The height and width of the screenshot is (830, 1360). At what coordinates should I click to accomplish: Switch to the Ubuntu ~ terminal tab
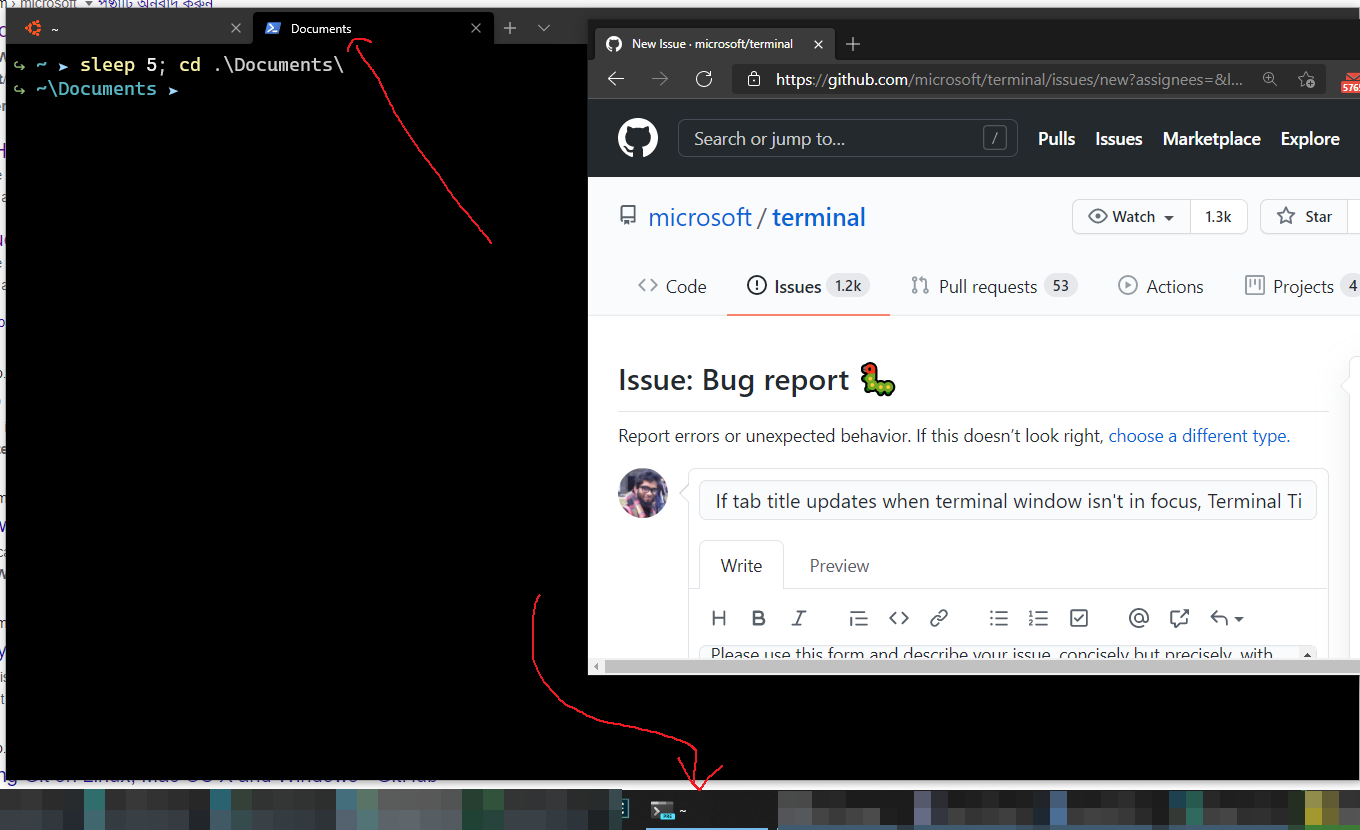[x=130, y=29]
